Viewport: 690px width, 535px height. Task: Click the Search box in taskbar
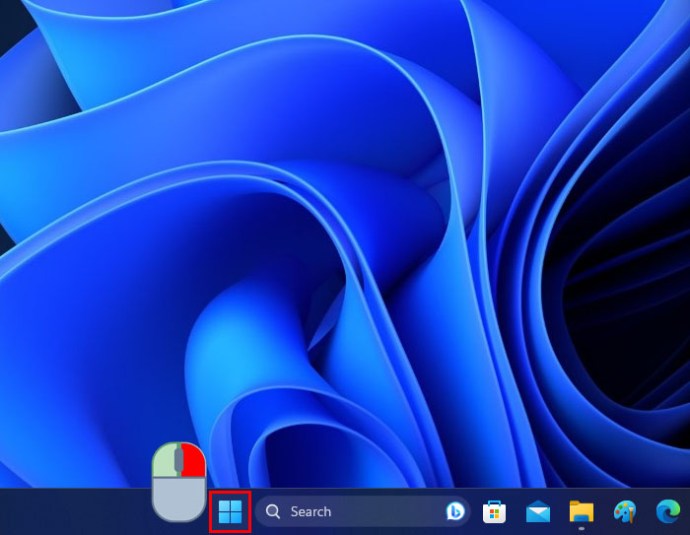click(363, 511)
